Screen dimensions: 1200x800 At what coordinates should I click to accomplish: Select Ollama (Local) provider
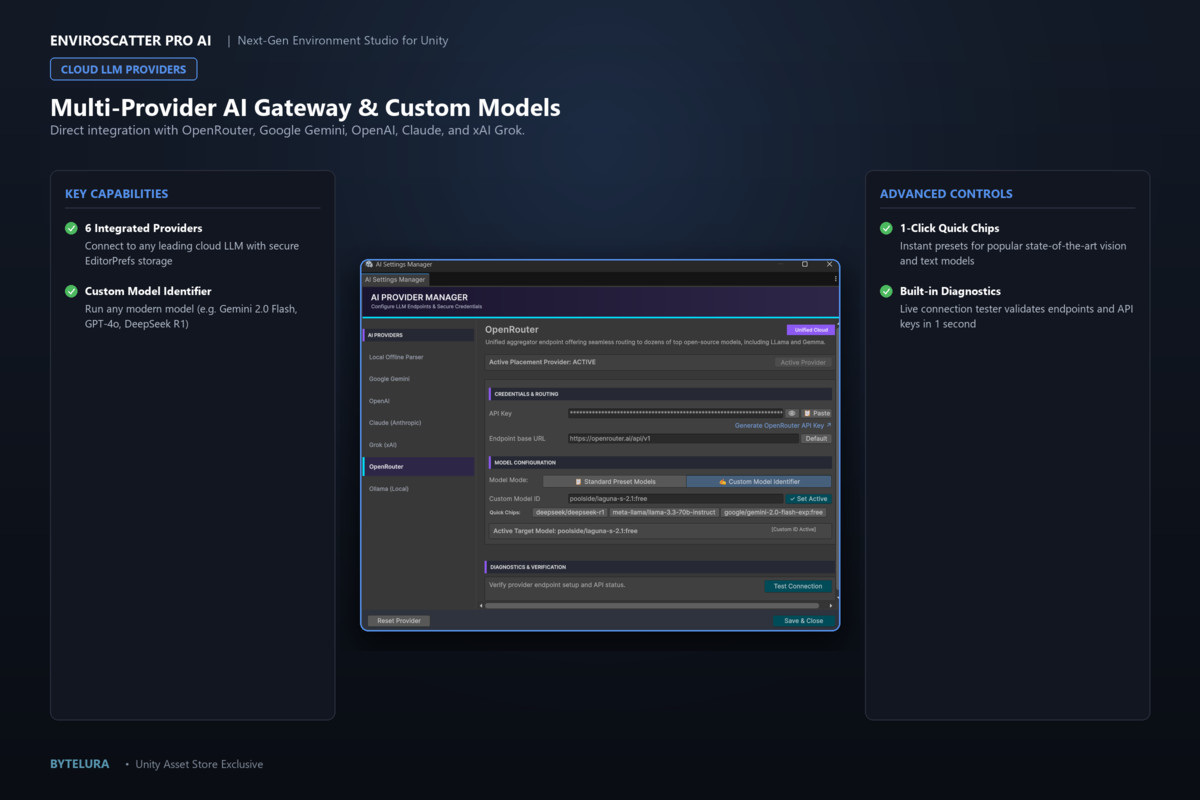(418, 489)
